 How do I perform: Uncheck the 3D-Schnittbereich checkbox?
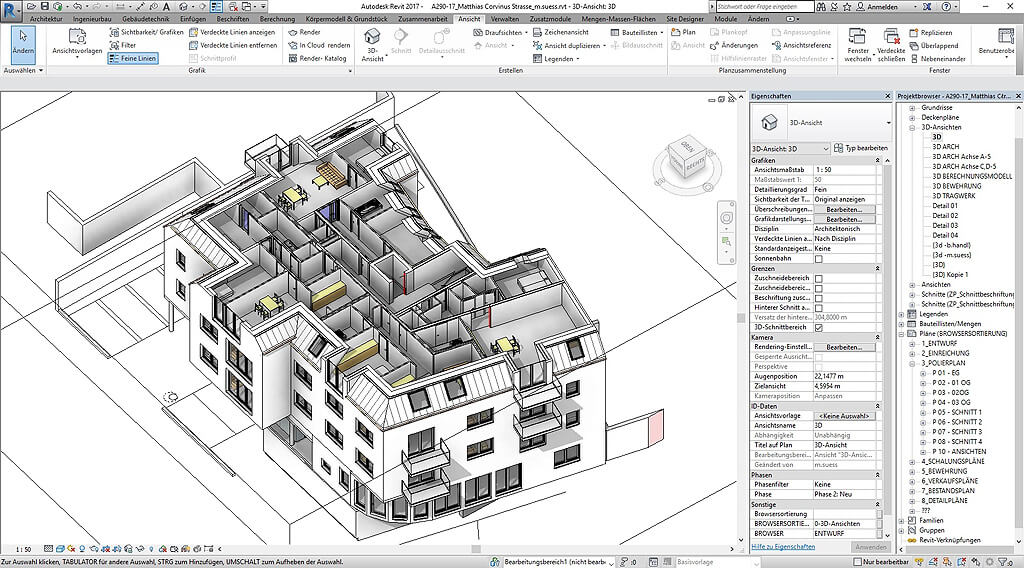click(x=819, y=327)
